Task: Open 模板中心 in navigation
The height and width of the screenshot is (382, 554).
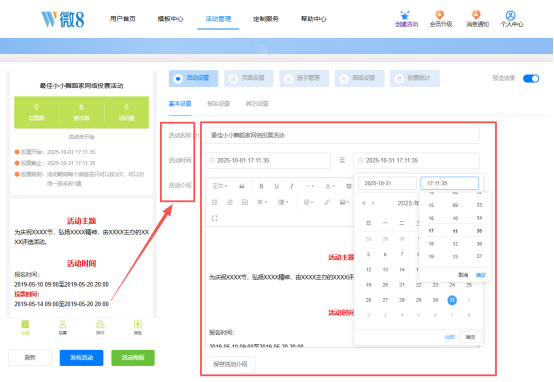Action: click(x=170, y=19)
